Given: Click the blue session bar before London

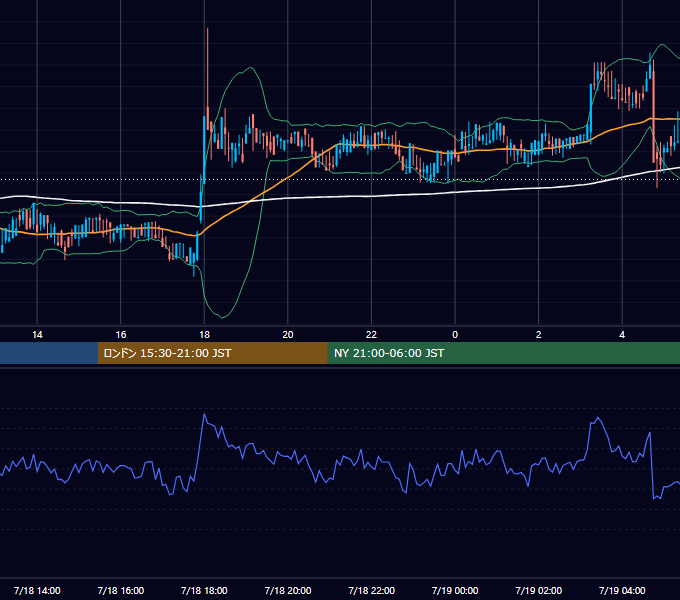Looking at the screenshot, I should (49, 353).
